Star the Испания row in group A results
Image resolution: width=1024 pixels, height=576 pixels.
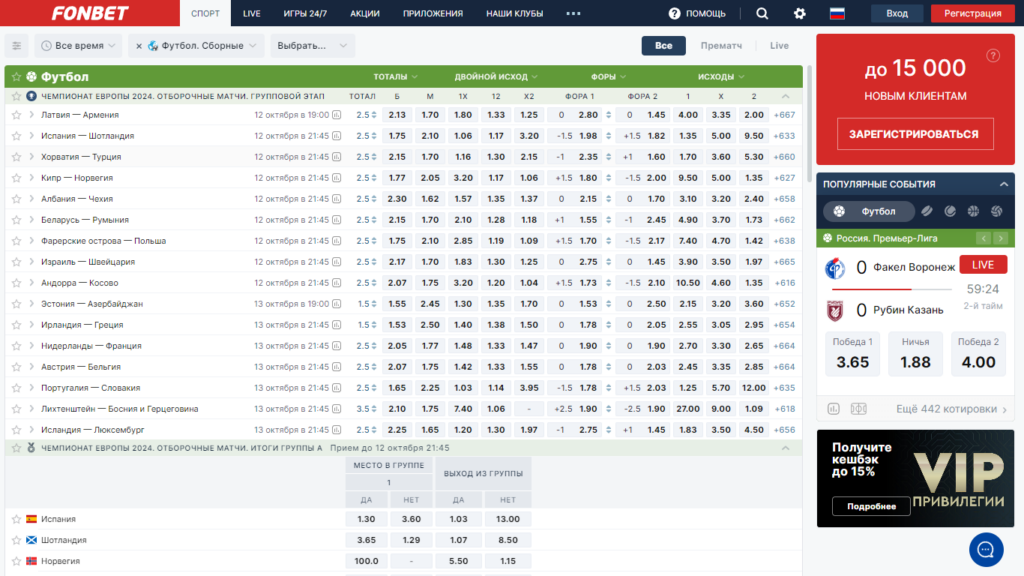pyautogui.click(x=16, y=519)
